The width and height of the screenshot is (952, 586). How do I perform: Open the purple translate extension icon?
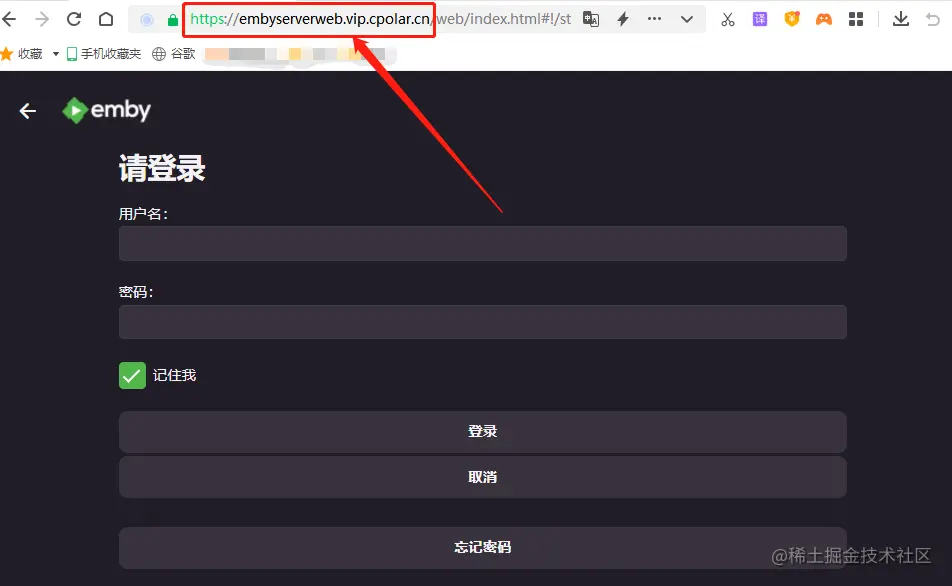click(760, 19)
